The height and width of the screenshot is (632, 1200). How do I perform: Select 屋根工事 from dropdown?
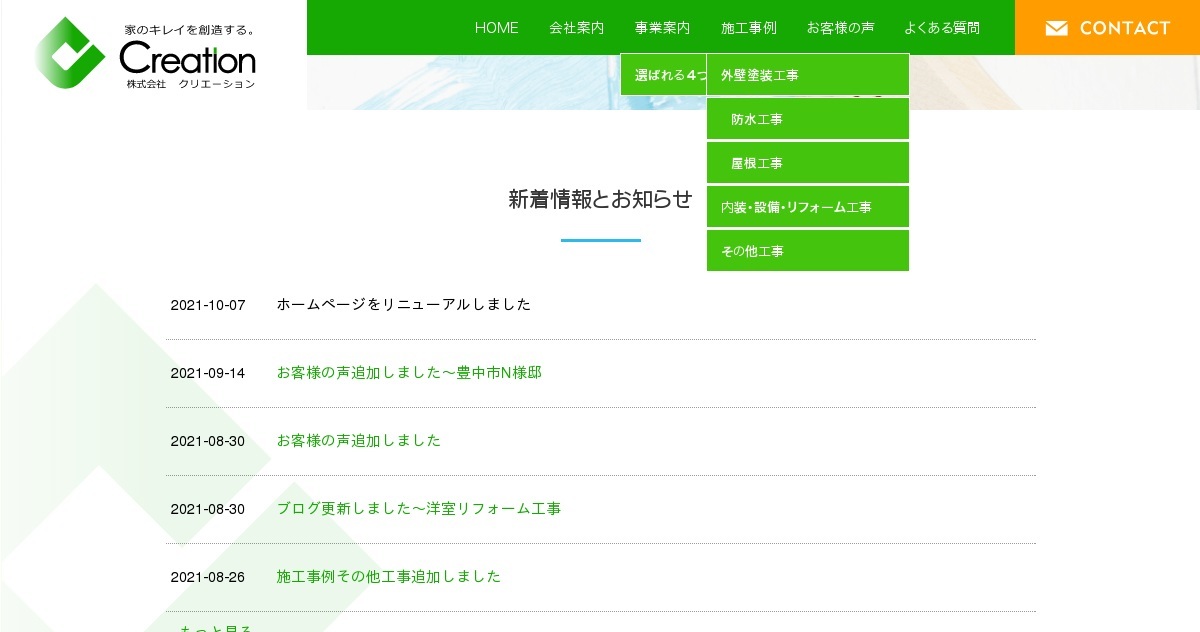coord(808,163)
